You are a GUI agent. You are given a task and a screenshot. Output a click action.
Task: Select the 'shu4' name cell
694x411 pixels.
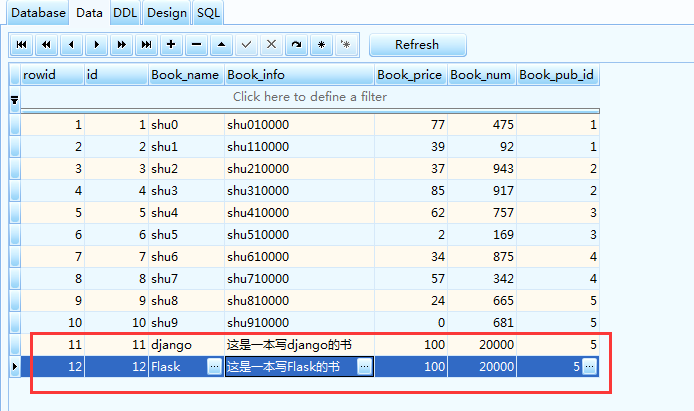point(186,213)
